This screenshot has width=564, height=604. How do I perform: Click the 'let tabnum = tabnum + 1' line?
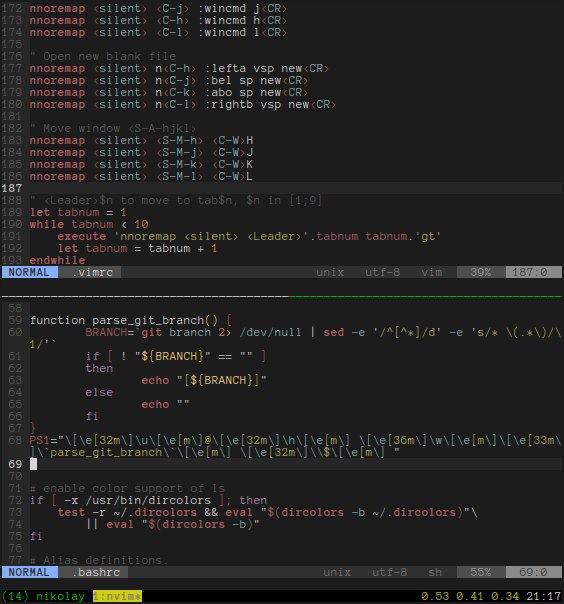138,248
